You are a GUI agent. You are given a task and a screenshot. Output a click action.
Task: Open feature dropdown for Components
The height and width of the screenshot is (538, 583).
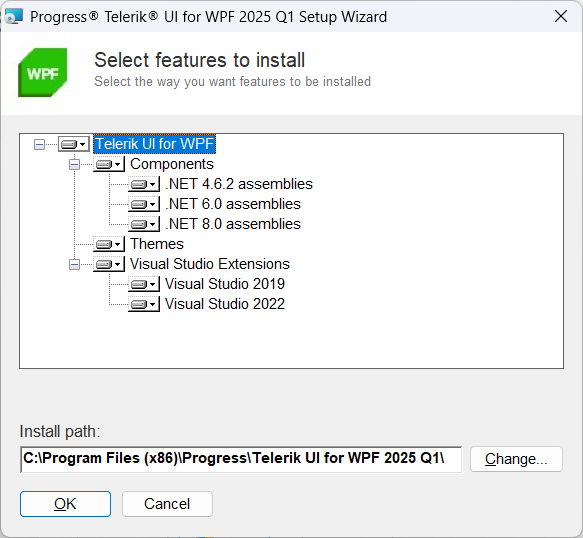pos(109,164)
